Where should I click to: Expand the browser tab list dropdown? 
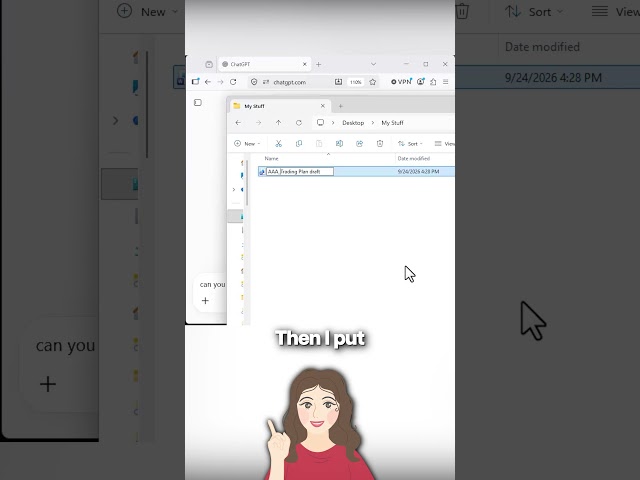point(373,64)
